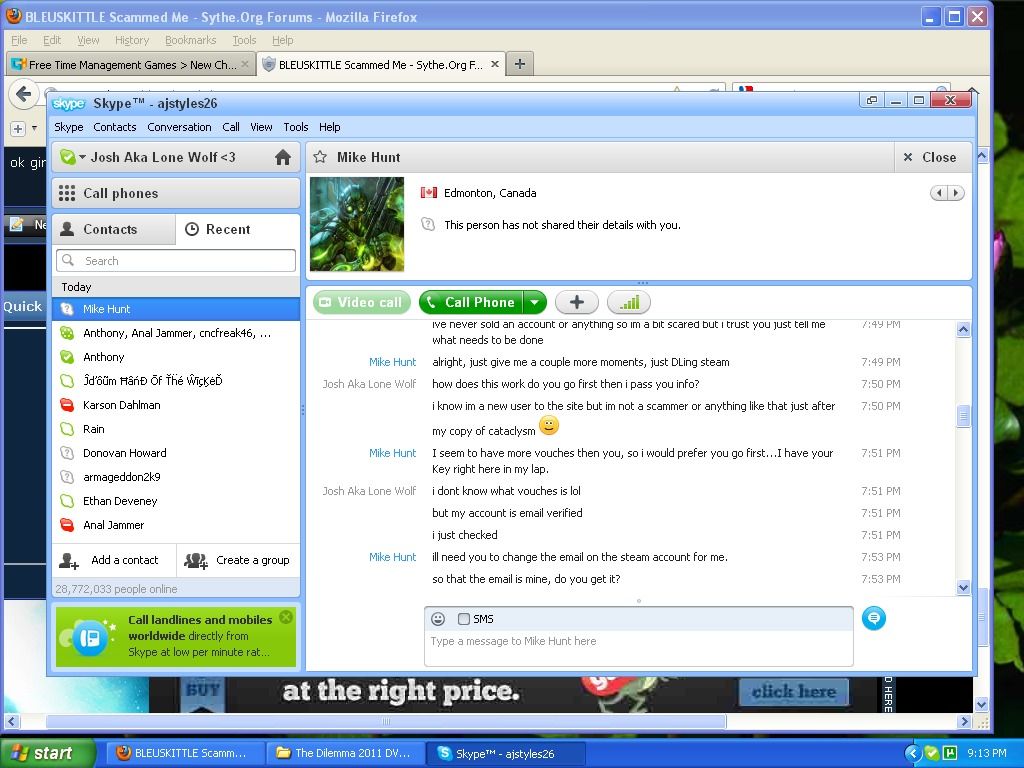Open the Contacts menu
The width and height of the screenshot is (1024, 768).
(115, 127)
